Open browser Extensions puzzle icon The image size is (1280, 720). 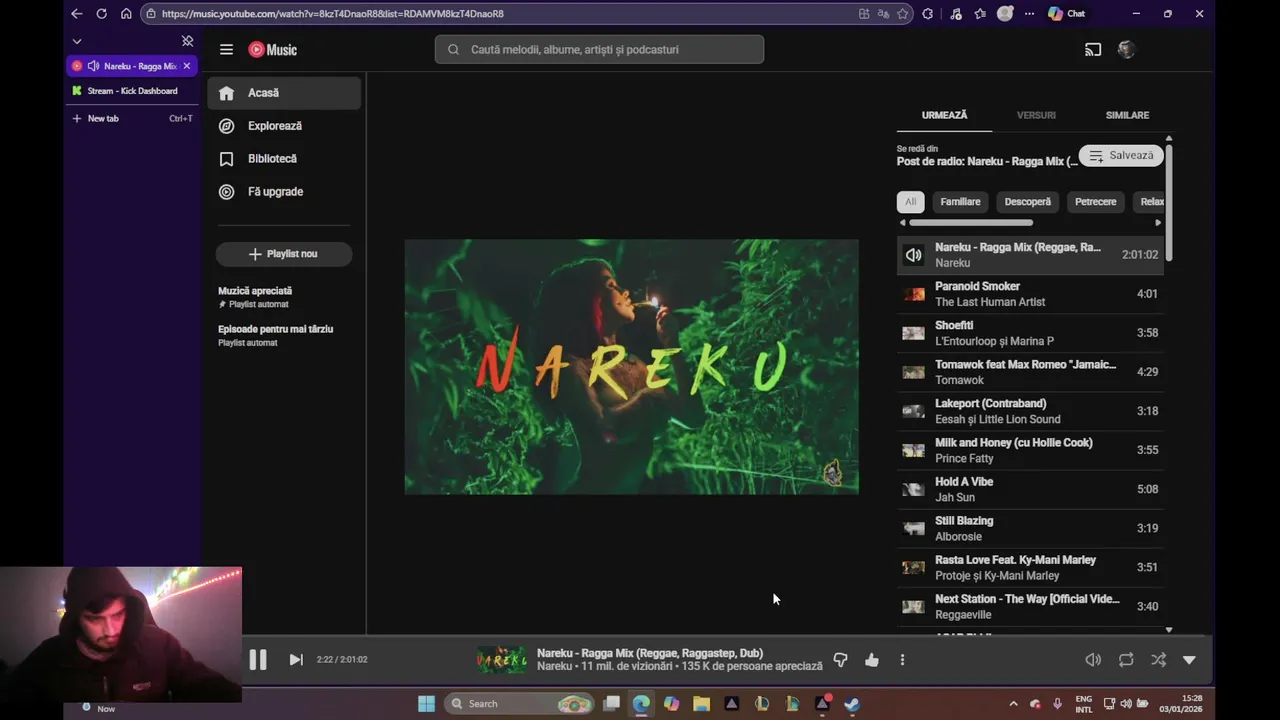pyautogui.click(x=928, y=14)
